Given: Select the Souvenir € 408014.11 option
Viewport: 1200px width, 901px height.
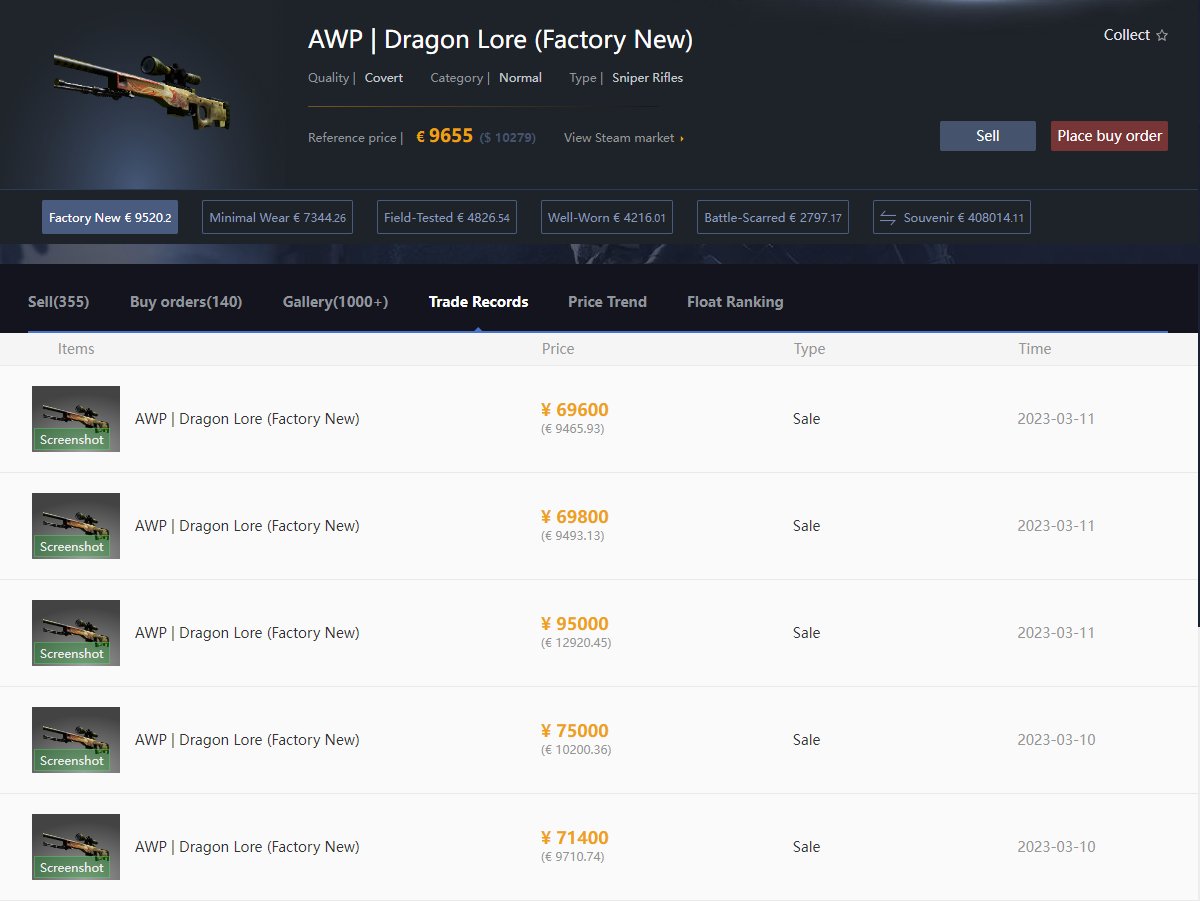Looking at the screenshot, I should tap(952, 217).
